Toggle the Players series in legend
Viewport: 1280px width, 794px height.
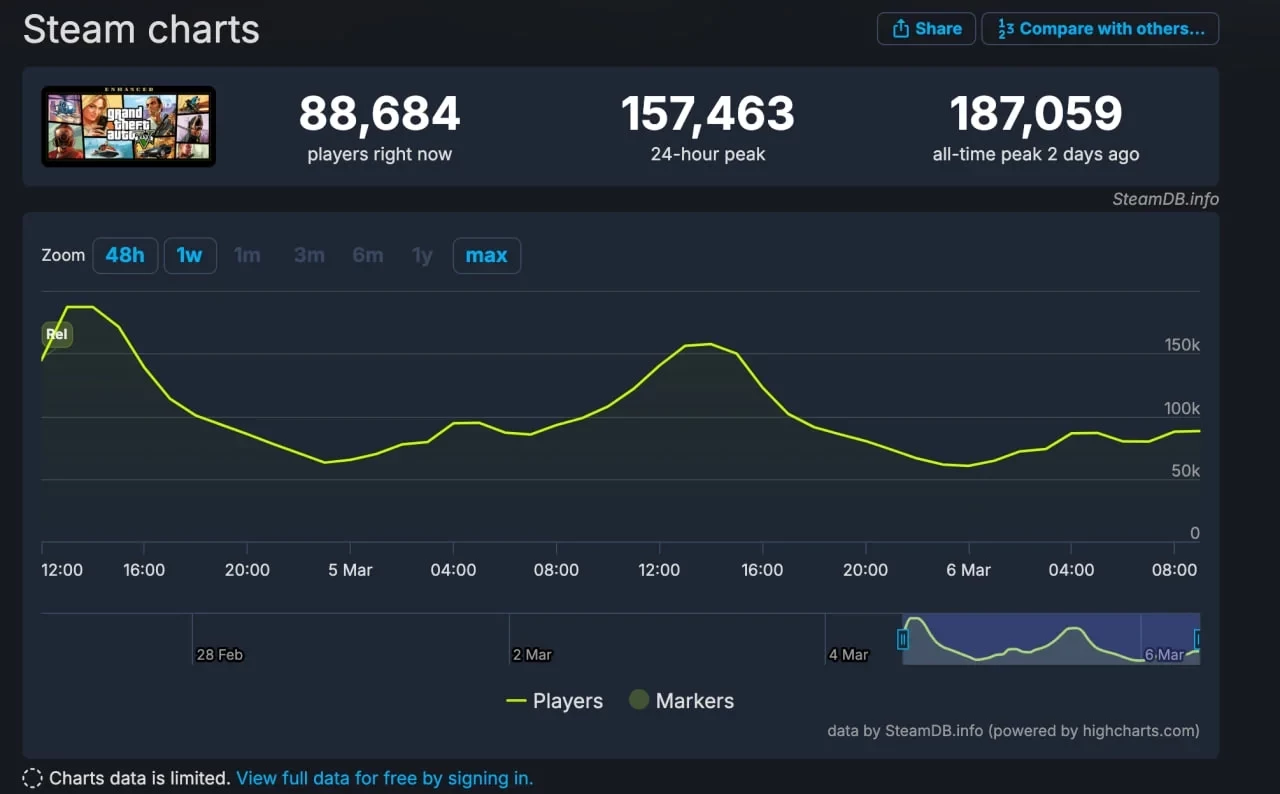pos(555,701)
